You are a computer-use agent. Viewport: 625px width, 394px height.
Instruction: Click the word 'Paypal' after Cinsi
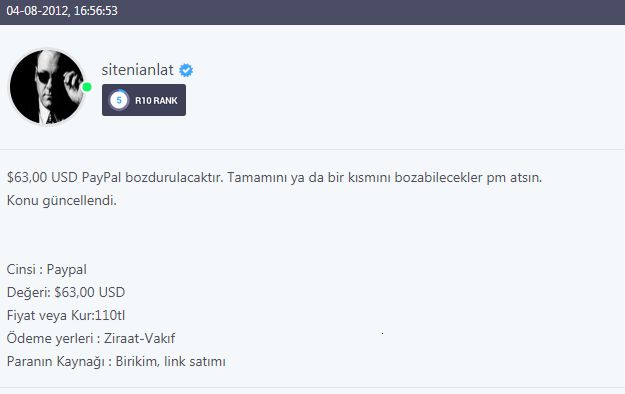(67, 270)
